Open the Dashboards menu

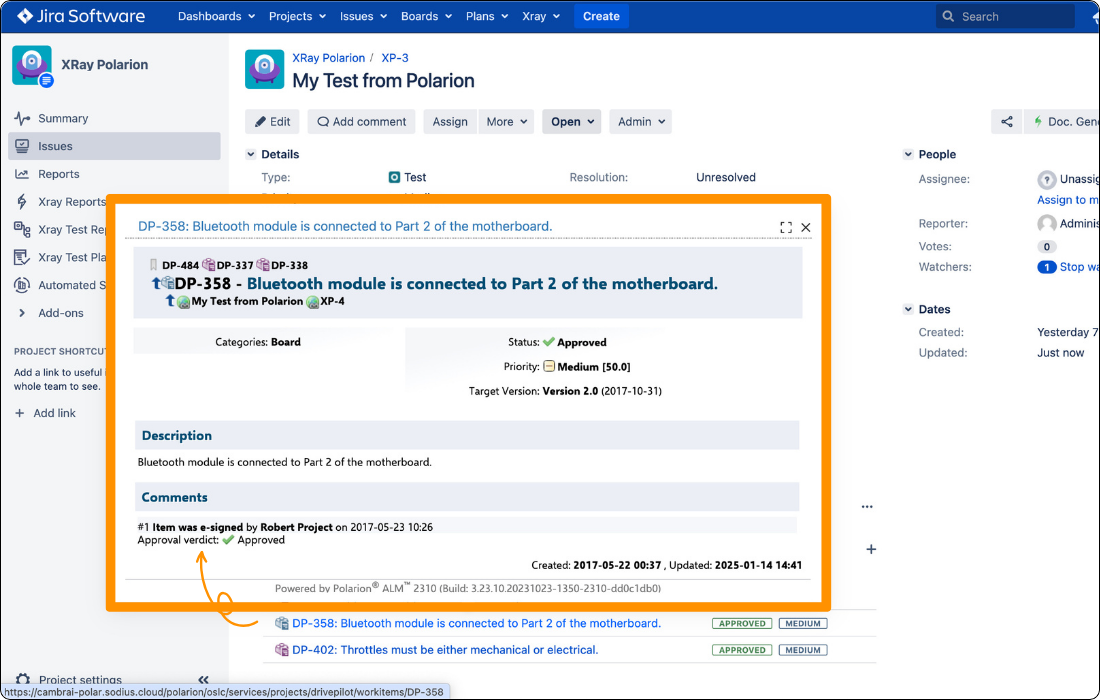click(216, 16)
